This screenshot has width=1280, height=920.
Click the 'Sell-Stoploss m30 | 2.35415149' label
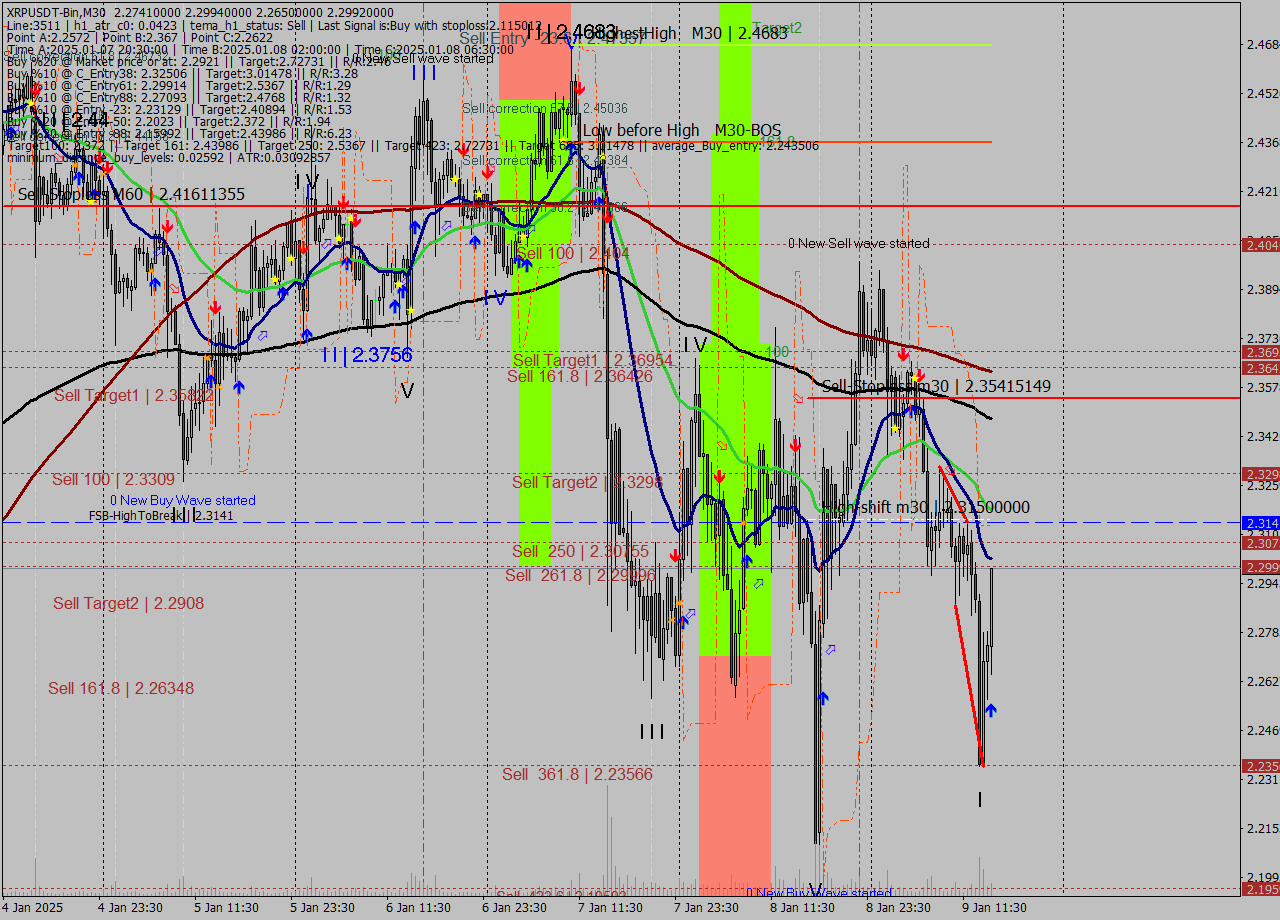[936, 386]
